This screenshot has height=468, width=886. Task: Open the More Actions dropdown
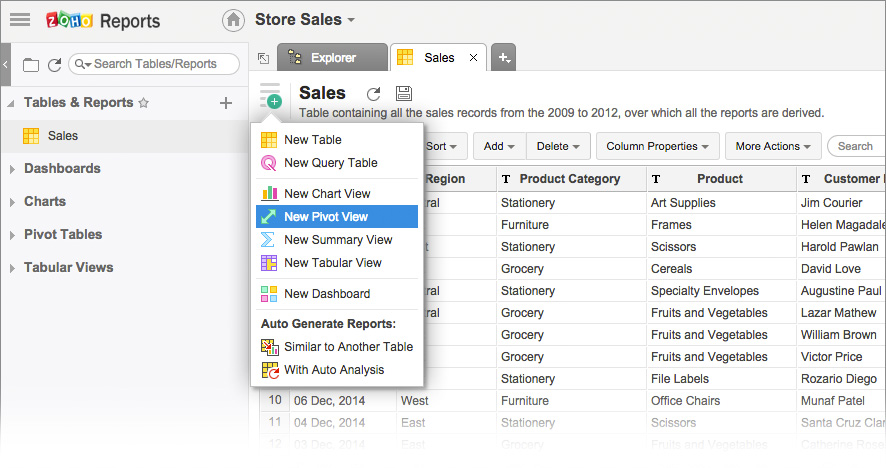[x=773, y=146]
